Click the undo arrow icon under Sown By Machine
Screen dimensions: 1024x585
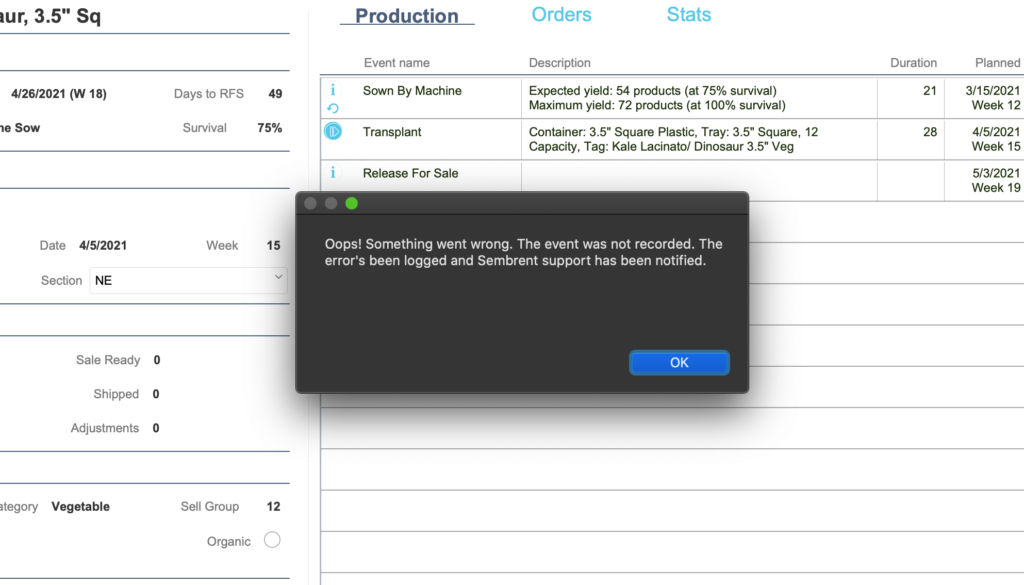coord(333,108)
